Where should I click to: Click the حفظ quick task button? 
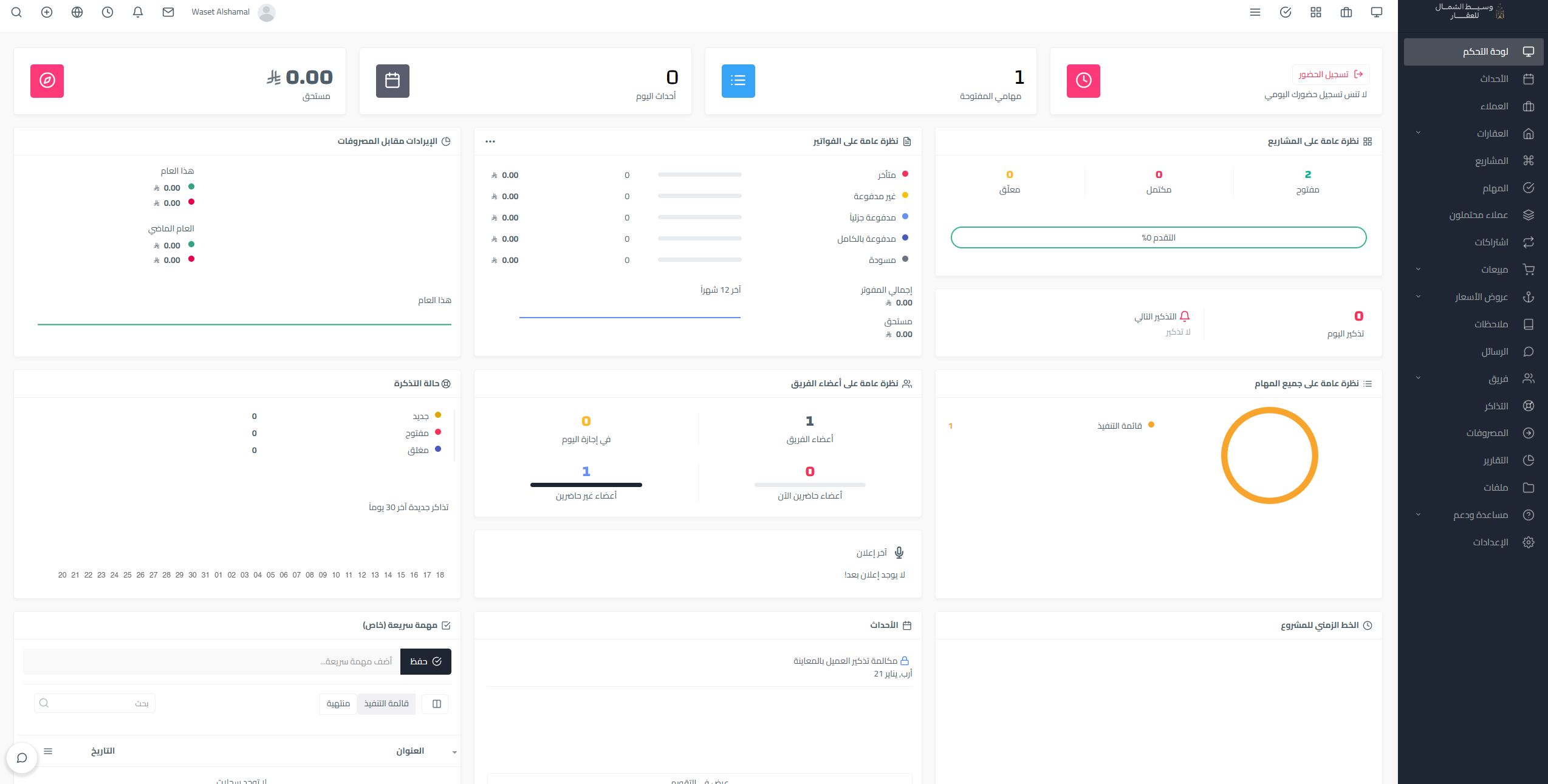pos(425,661)
